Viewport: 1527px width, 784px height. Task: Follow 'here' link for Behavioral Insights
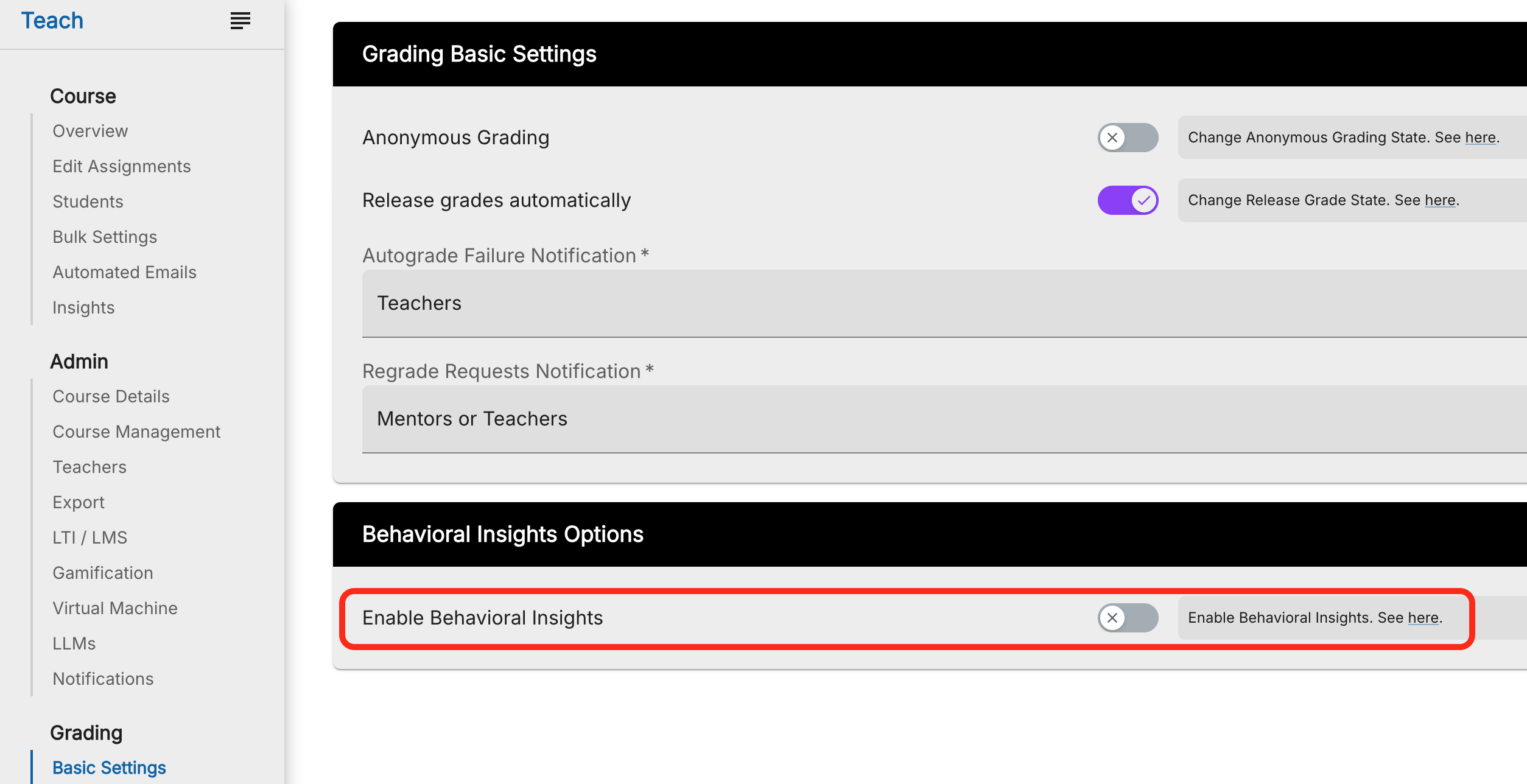pyautogui.click(x=1423, y=618)
